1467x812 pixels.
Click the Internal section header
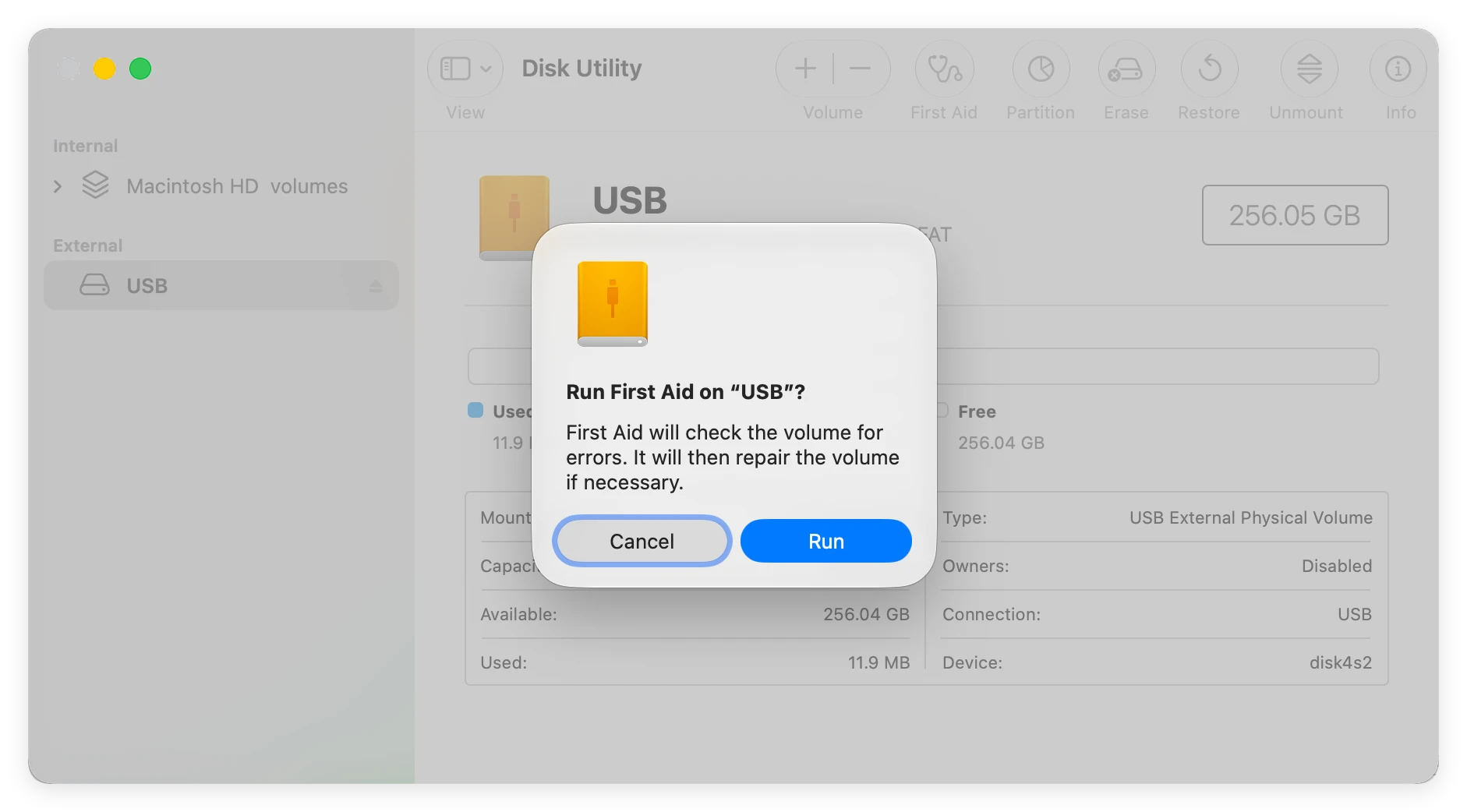click(85, 146)
